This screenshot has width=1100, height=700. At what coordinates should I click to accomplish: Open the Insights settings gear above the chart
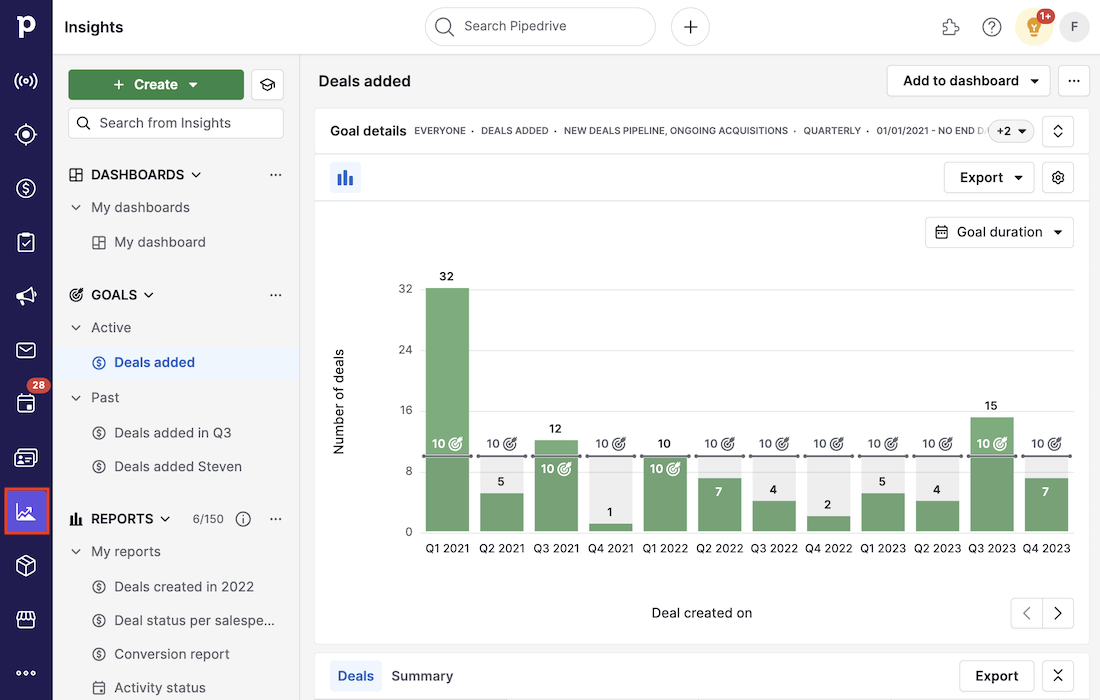click(x=1058, y=177)
